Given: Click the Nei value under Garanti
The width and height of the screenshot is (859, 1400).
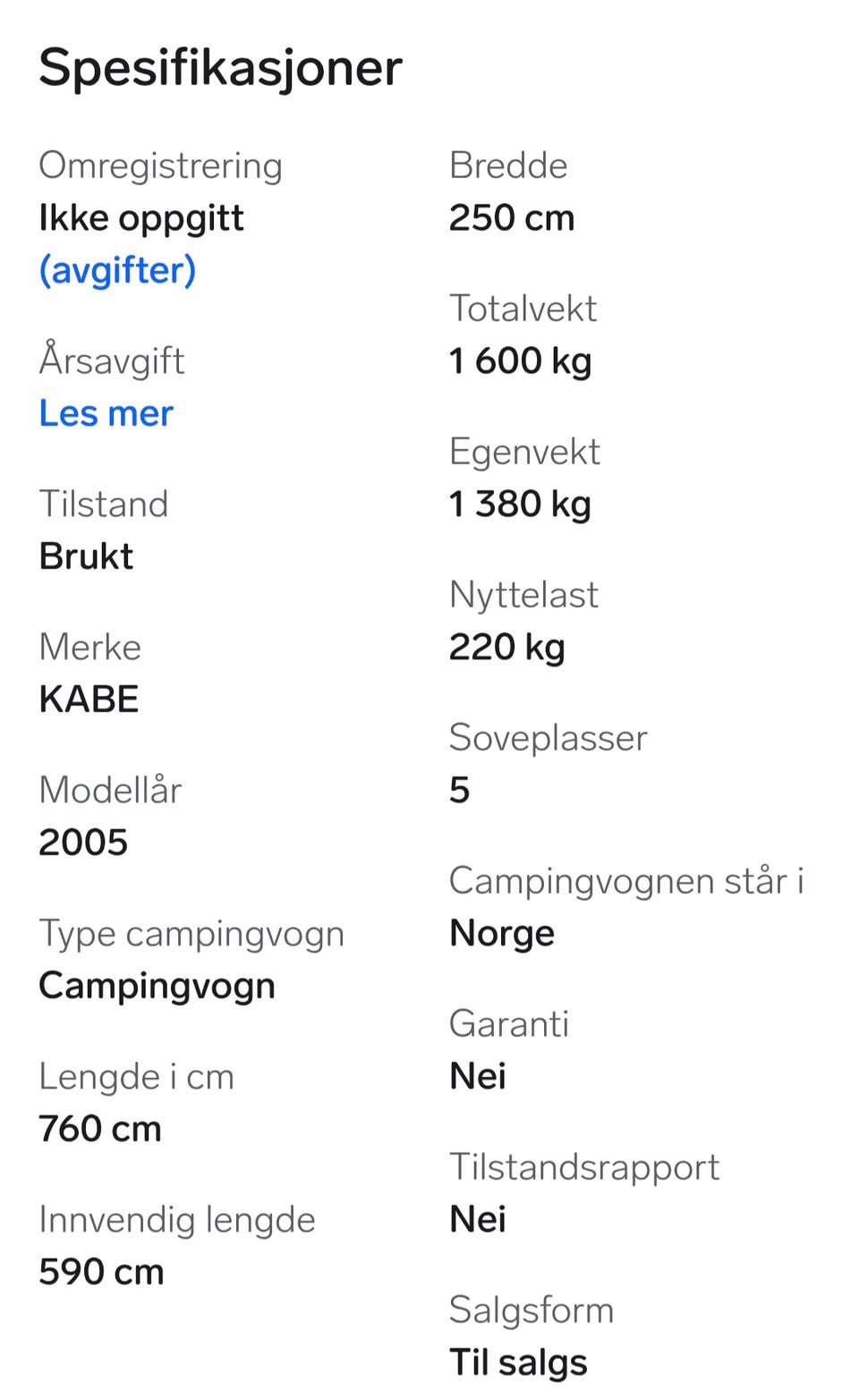Looking at the screenshot, I should click(477, 1076).
